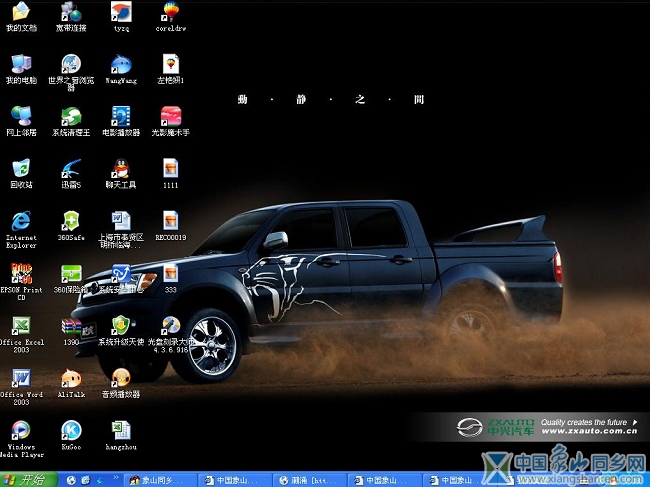Click the 开始 Start button
Viewport: 650px width, 487px height.
pos(25,479)
